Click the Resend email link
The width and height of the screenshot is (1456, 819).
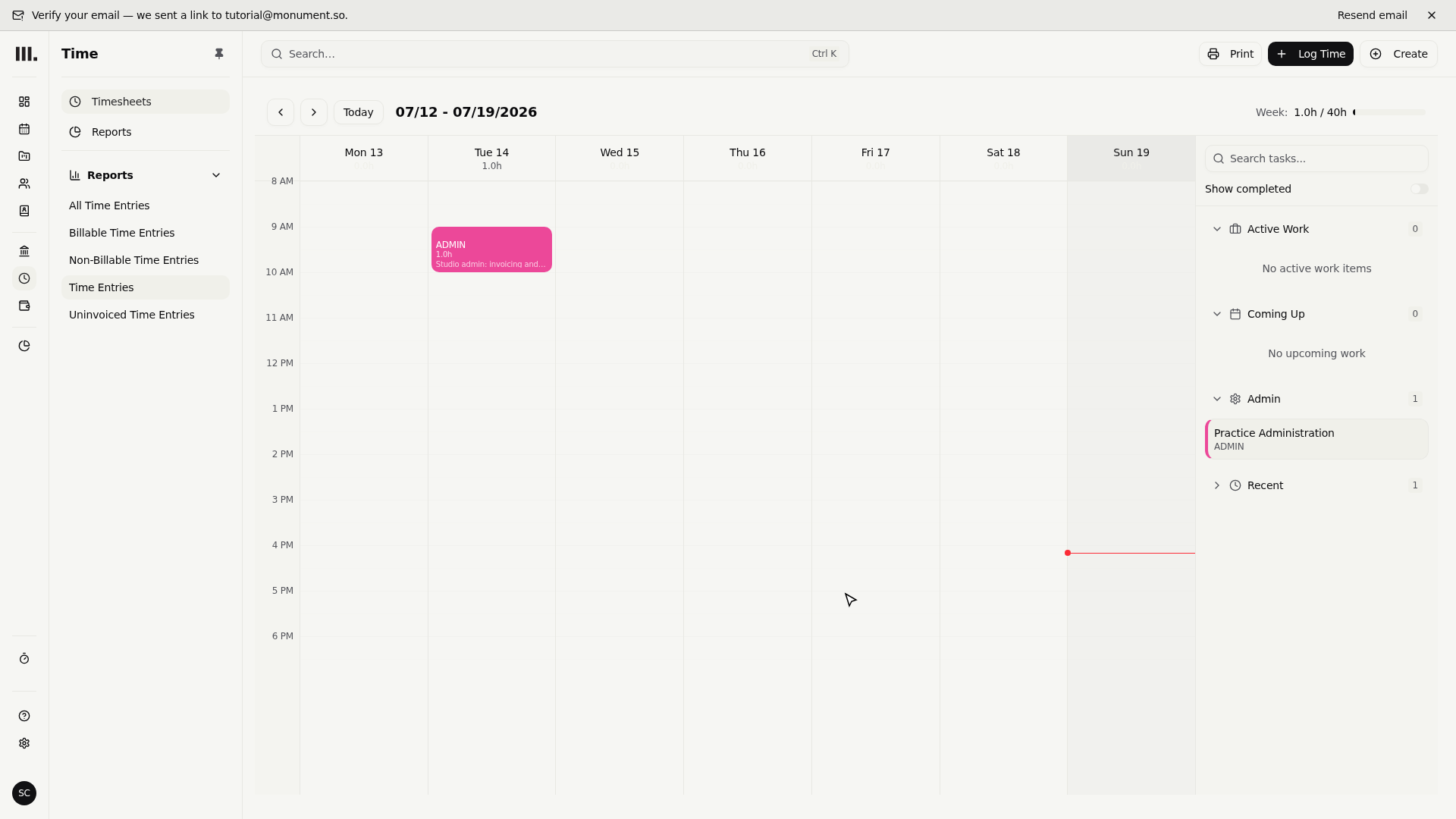tap(1372, 15)
